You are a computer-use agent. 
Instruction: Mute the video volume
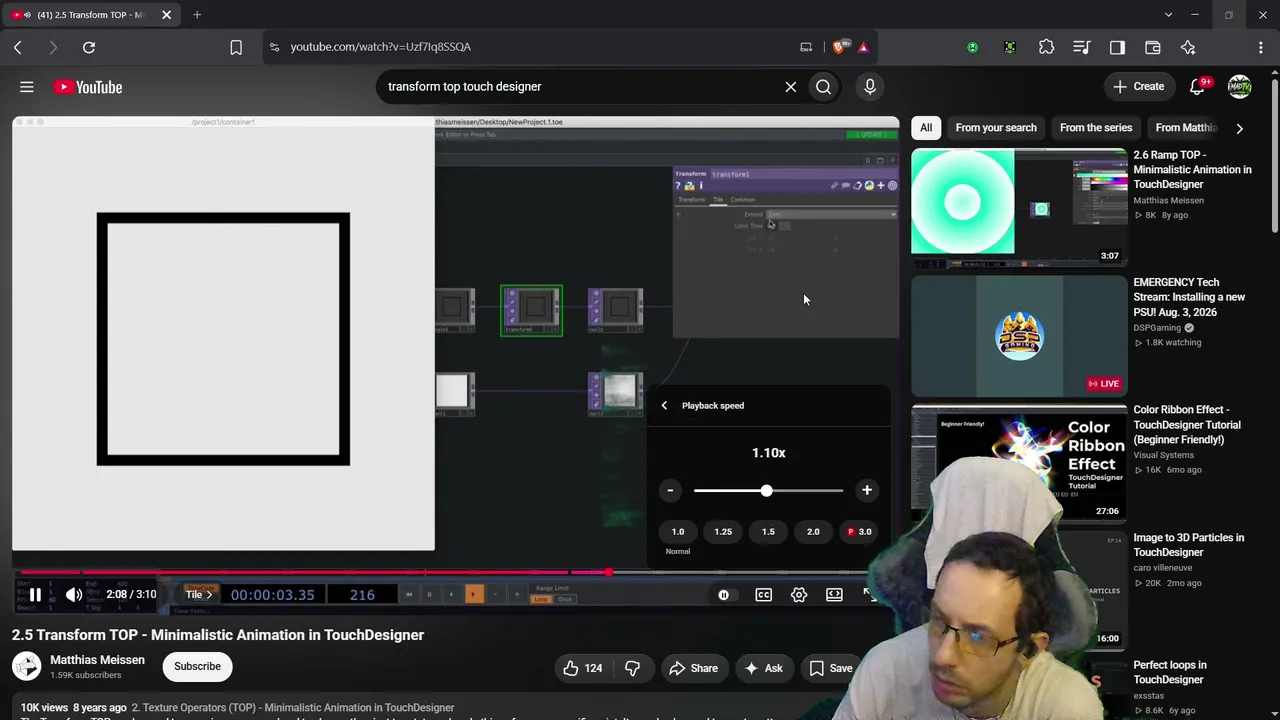[x=74, y=595]
